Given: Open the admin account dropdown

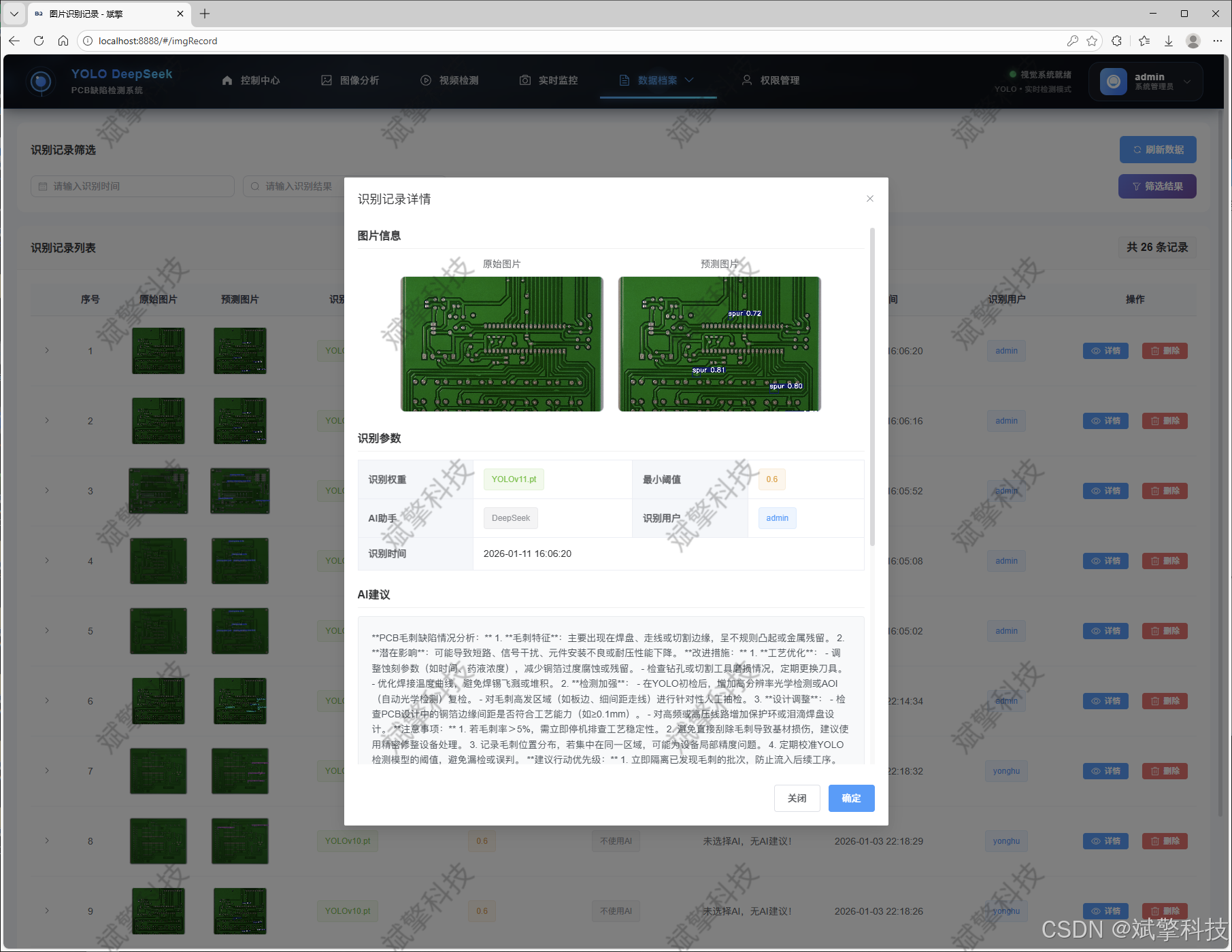Looking at the screenshot, I should click(x=1146, y=82).
